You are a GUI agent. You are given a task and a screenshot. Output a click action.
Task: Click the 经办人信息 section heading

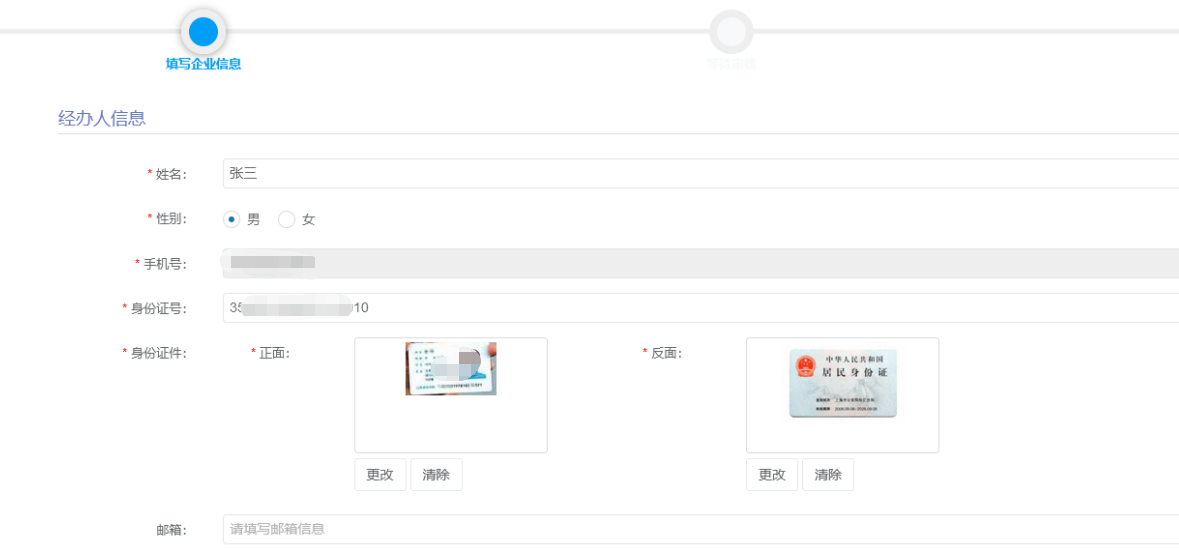[x=102, y=118]
